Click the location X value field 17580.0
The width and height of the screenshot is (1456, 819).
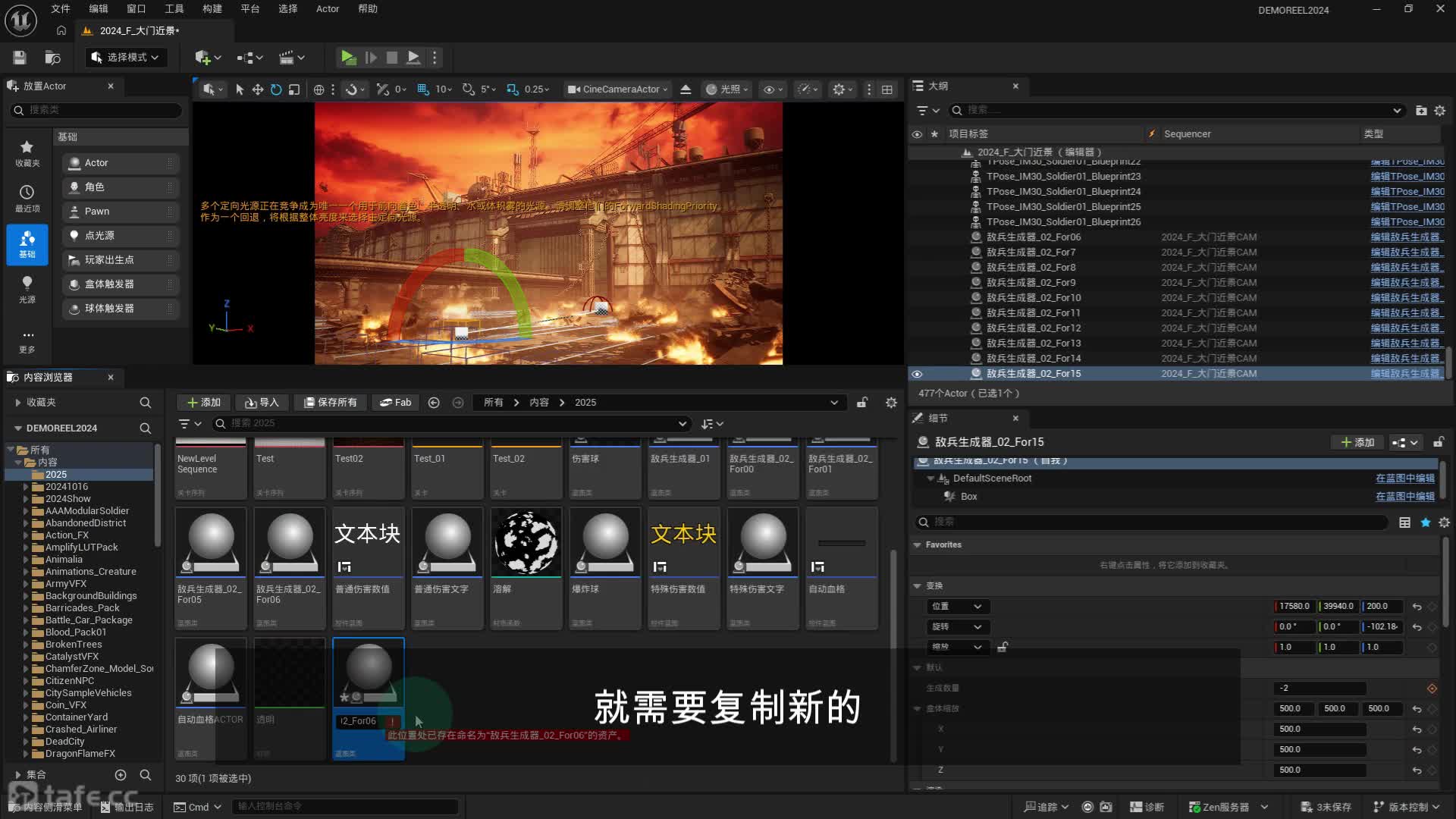coord(1294,607)
